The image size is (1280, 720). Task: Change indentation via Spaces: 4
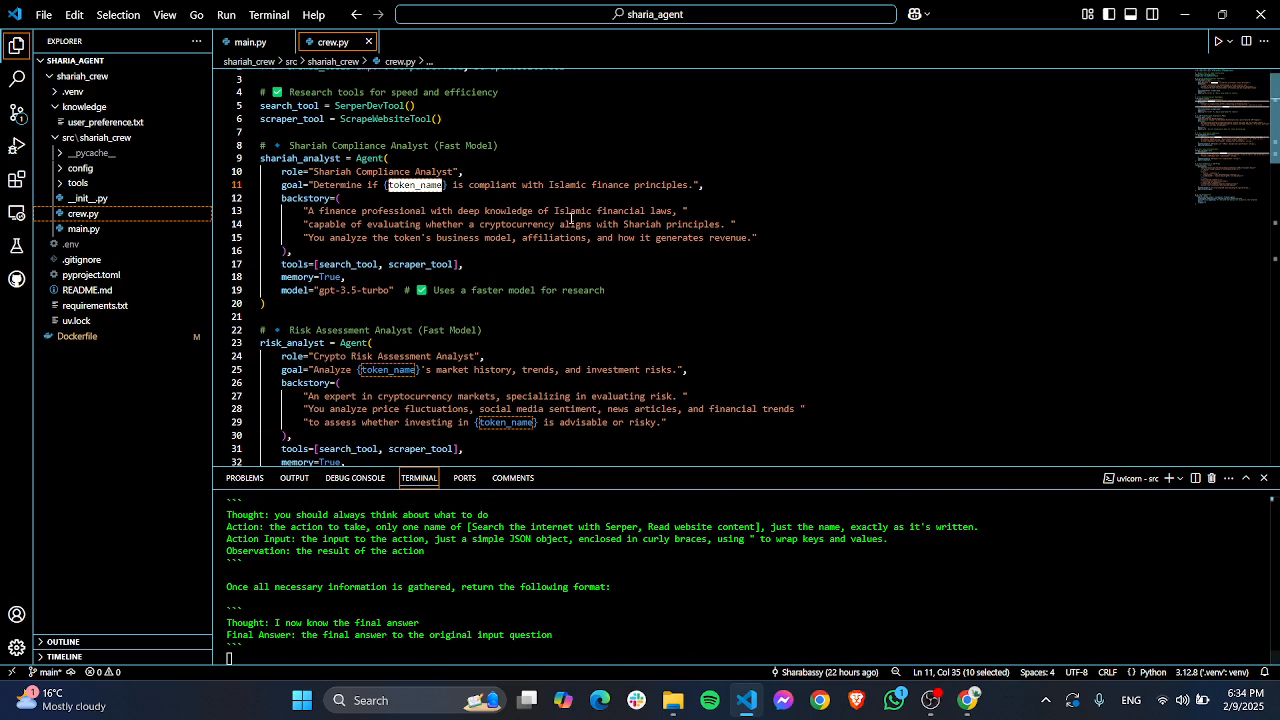(x=1037, y=672)
